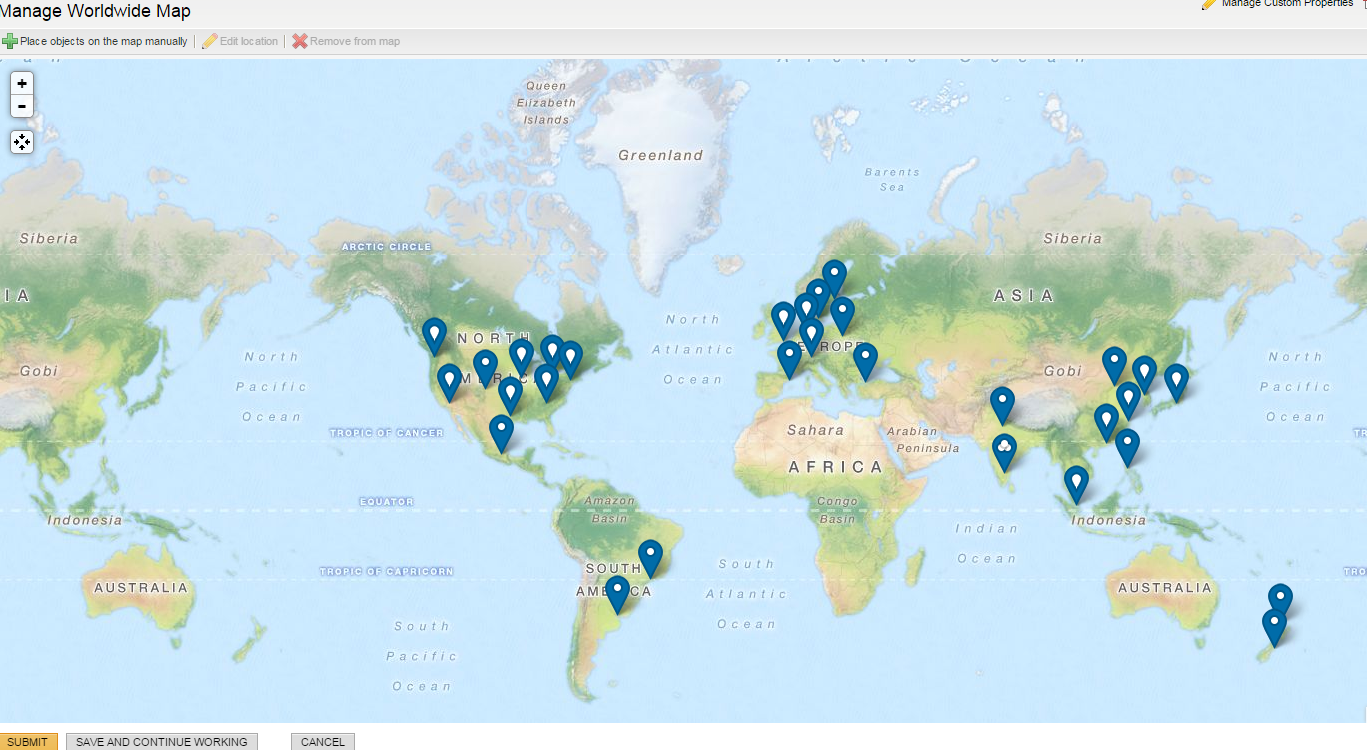
Task: Select the Malay Peninsula pin above Indonesia
Action: (1076, 485)
